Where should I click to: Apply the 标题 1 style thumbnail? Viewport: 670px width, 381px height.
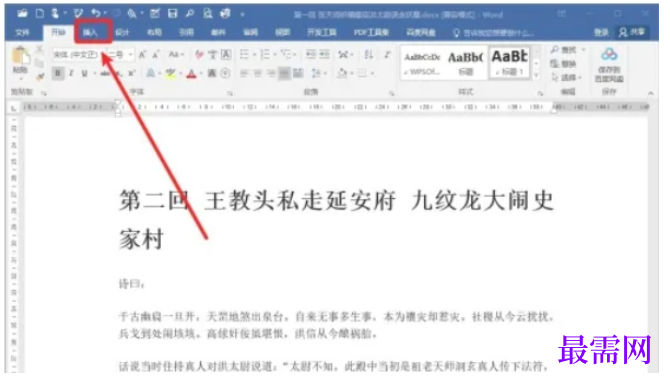pos(509,63)
